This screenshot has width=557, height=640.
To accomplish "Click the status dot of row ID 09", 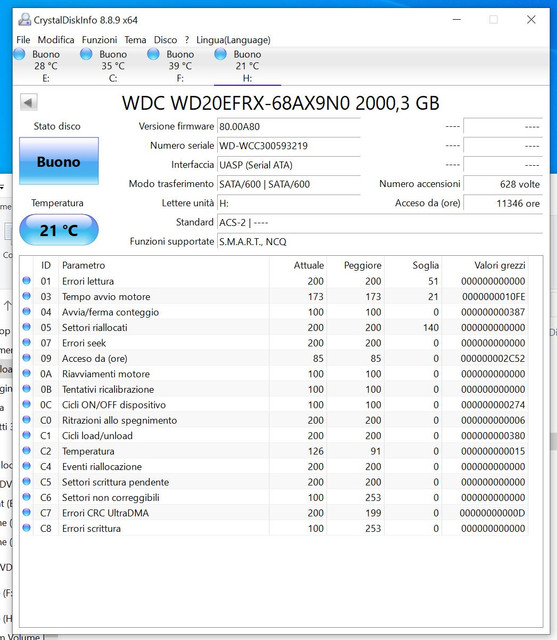I will (27, 358).
